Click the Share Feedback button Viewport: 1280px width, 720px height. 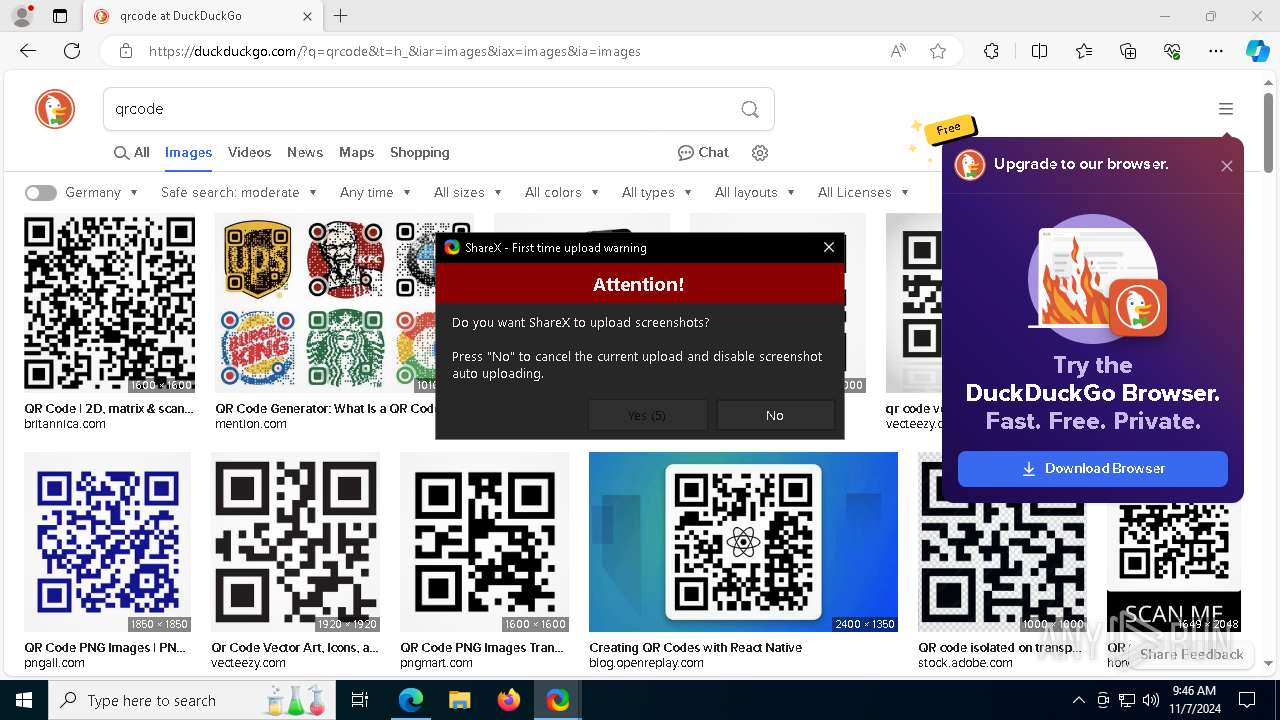(1191, 654)
